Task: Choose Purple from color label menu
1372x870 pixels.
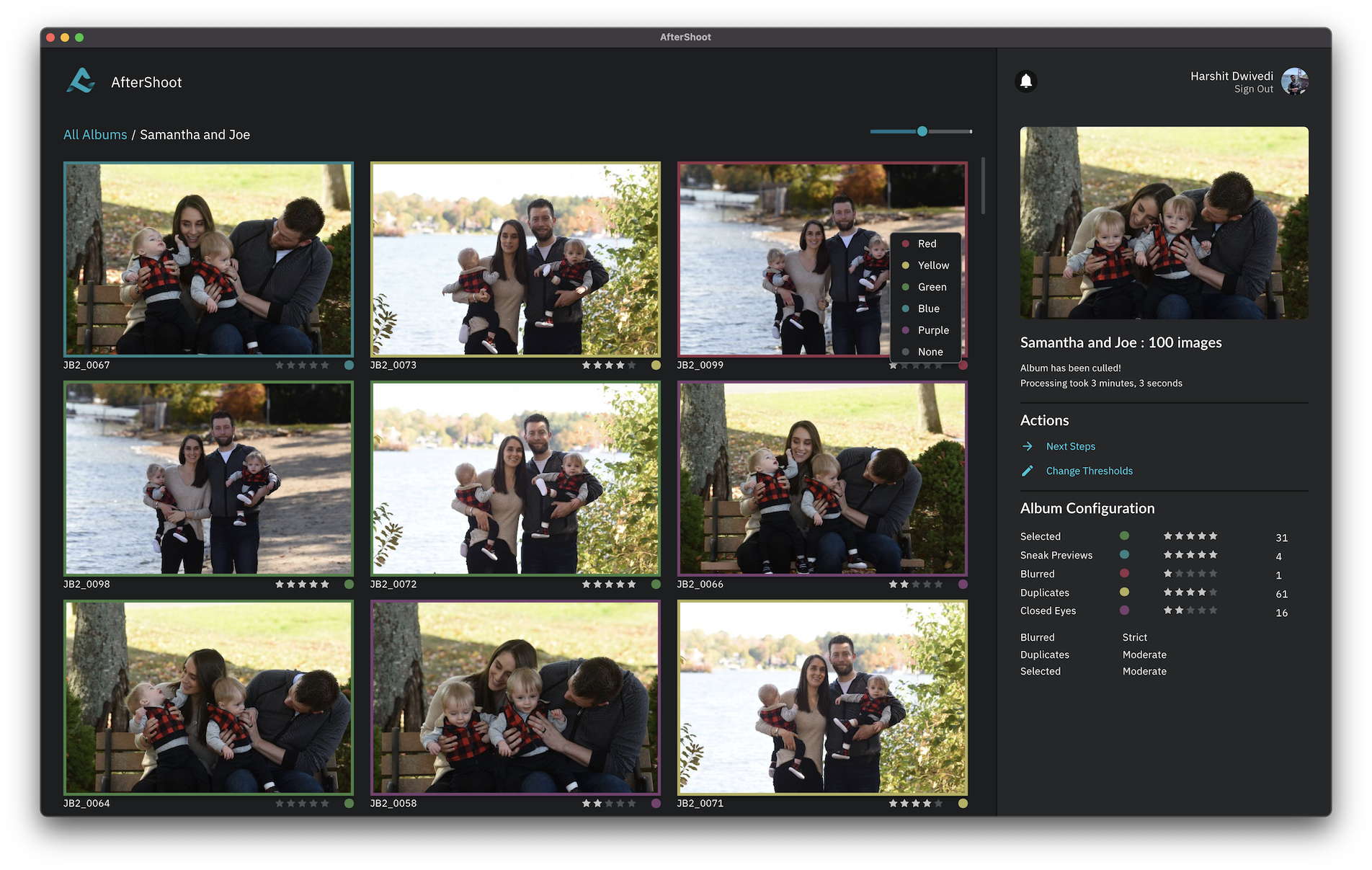Action: coord(926,331)
